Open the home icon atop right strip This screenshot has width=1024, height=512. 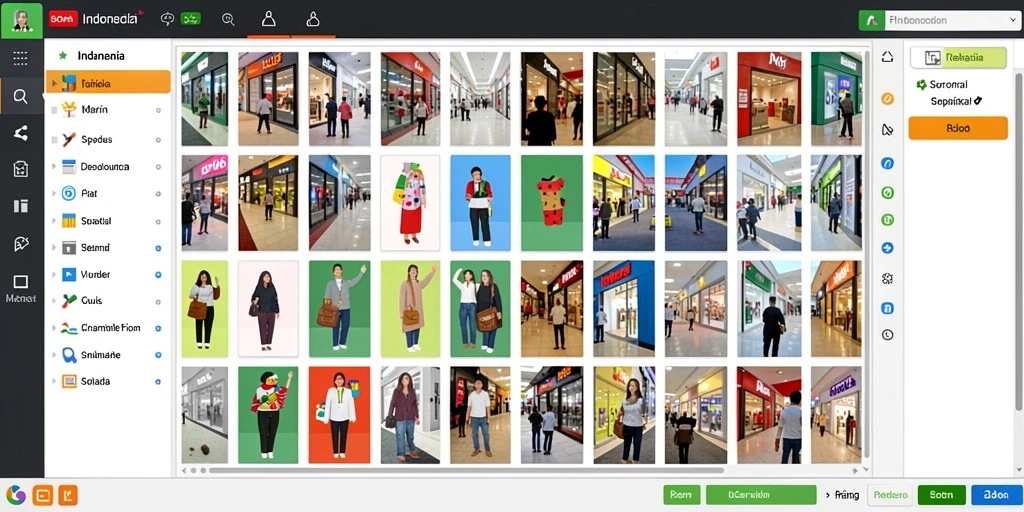(x=887, y=57)
